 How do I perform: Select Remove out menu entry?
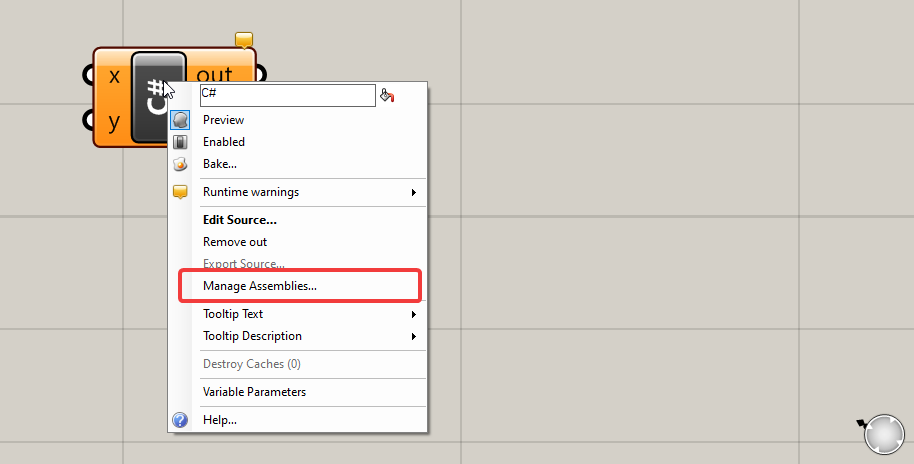(235, 242)
